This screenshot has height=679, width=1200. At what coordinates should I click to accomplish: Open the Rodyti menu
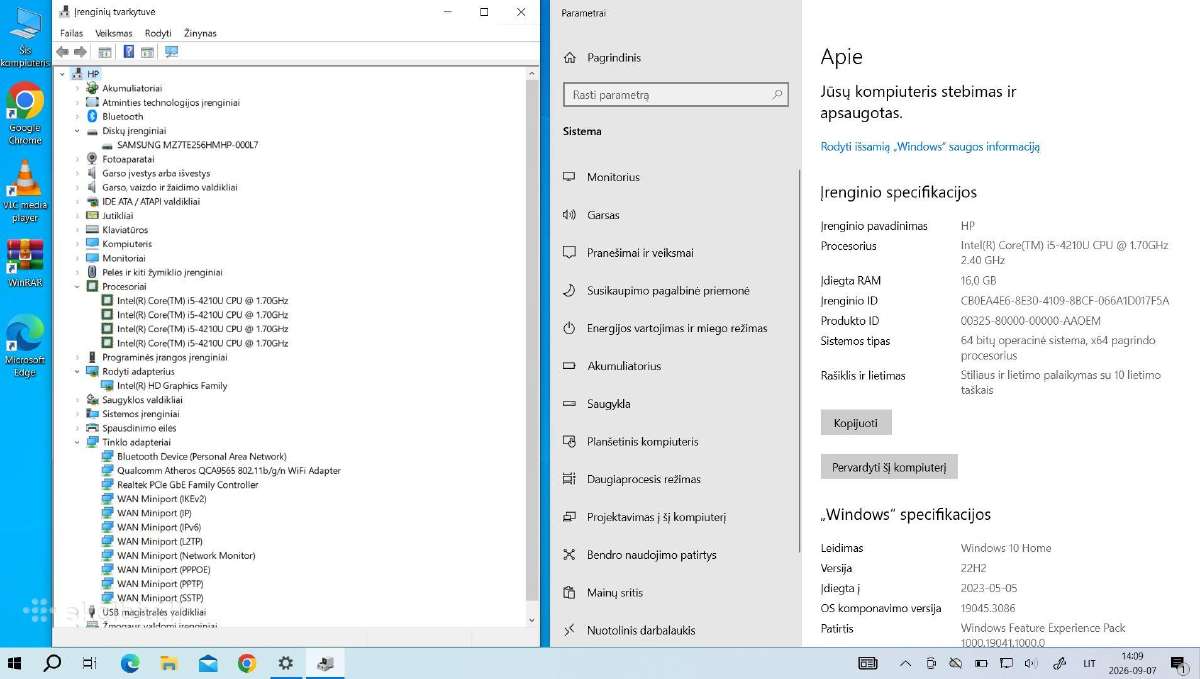pos(158,33)
